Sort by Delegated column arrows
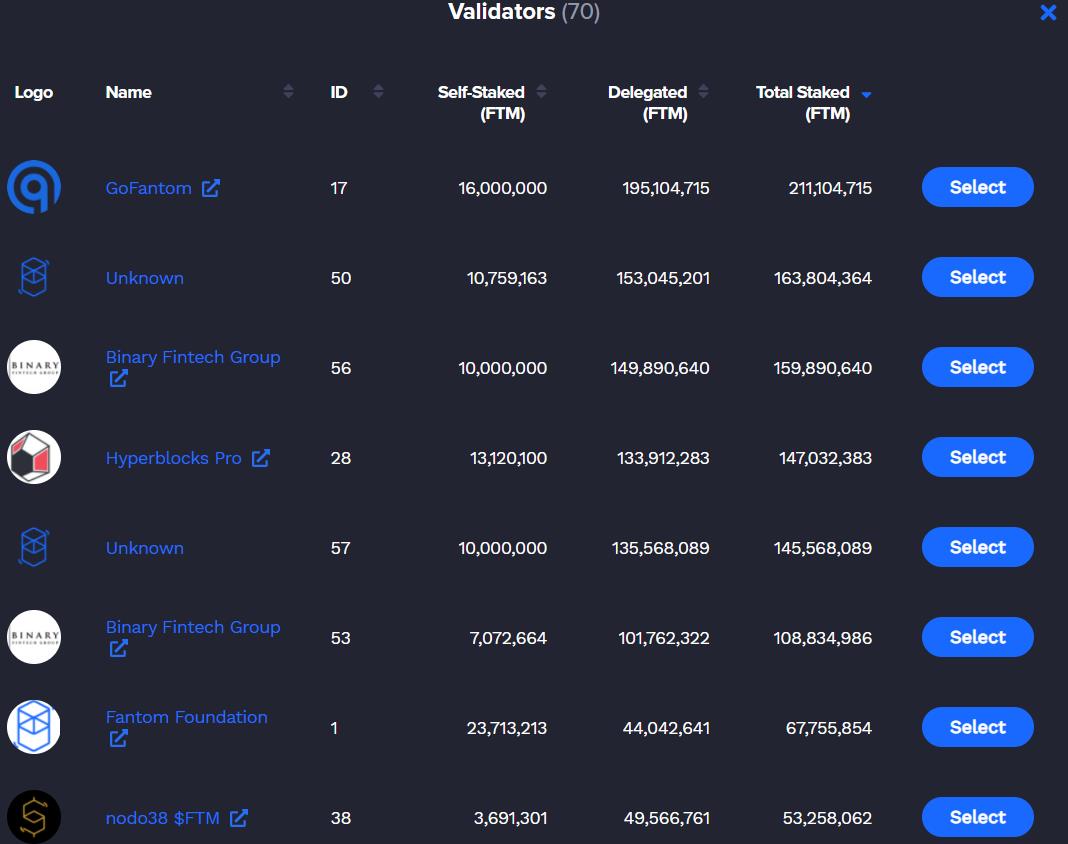 (703, 92)
